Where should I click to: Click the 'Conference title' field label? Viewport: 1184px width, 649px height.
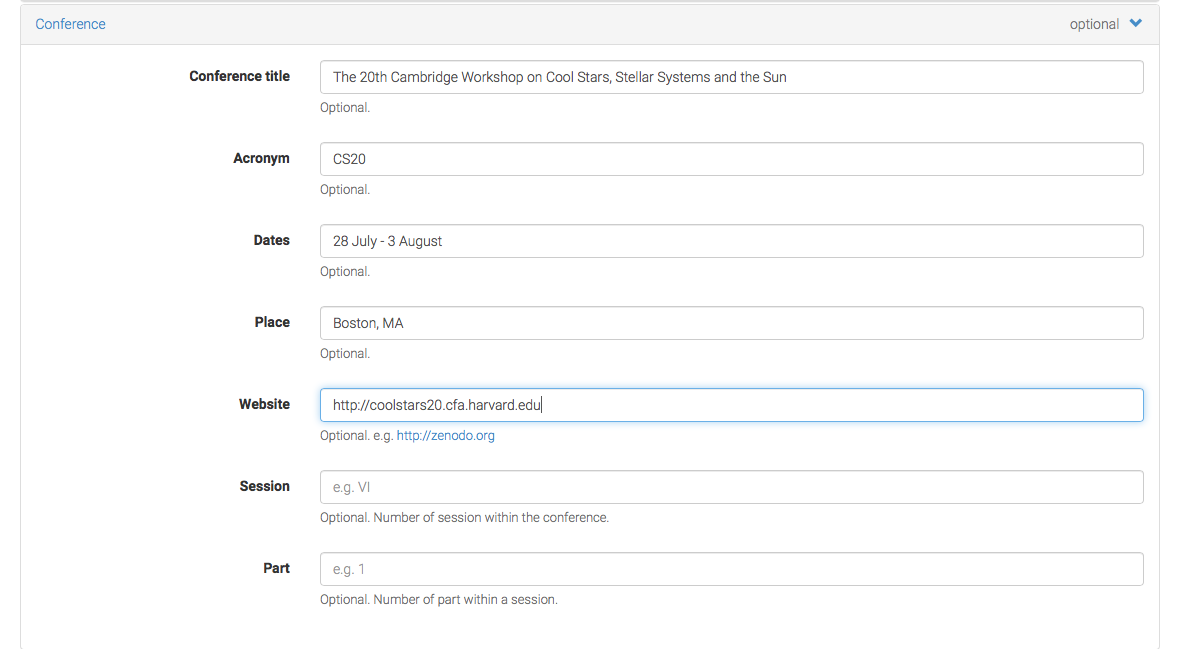tap(239, 76)
